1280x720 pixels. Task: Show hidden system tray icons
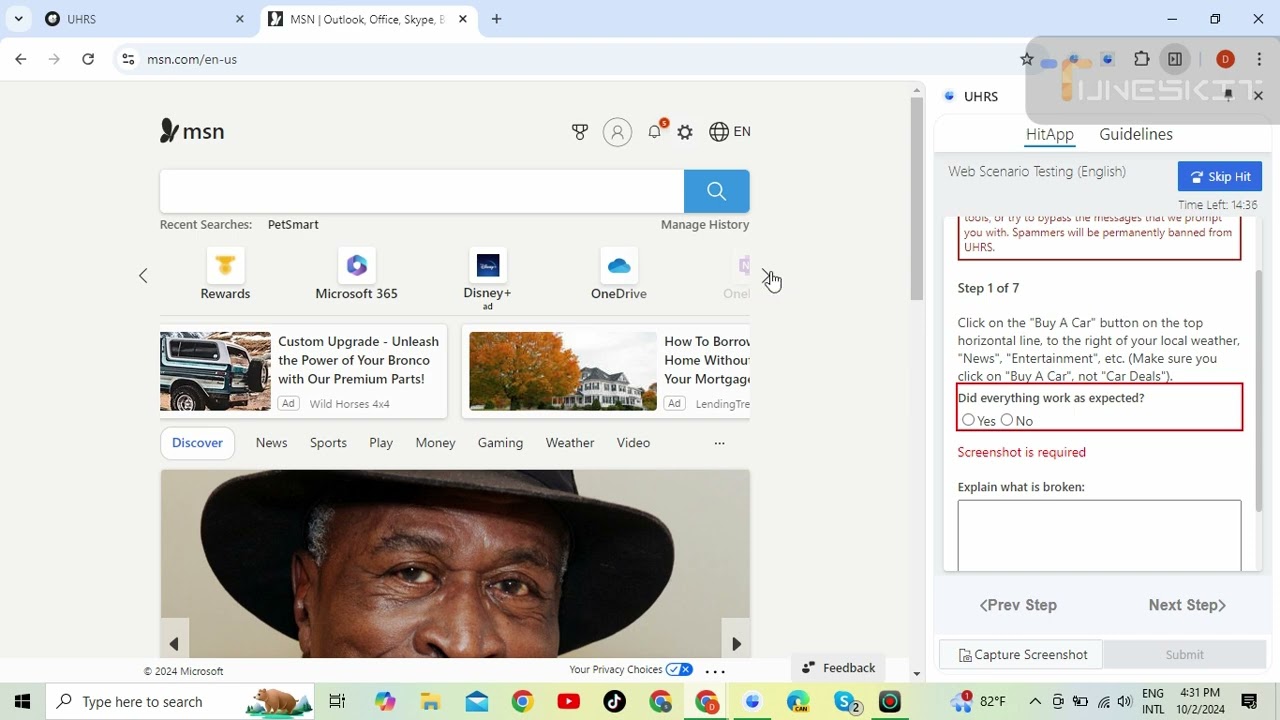(1035, 702)
